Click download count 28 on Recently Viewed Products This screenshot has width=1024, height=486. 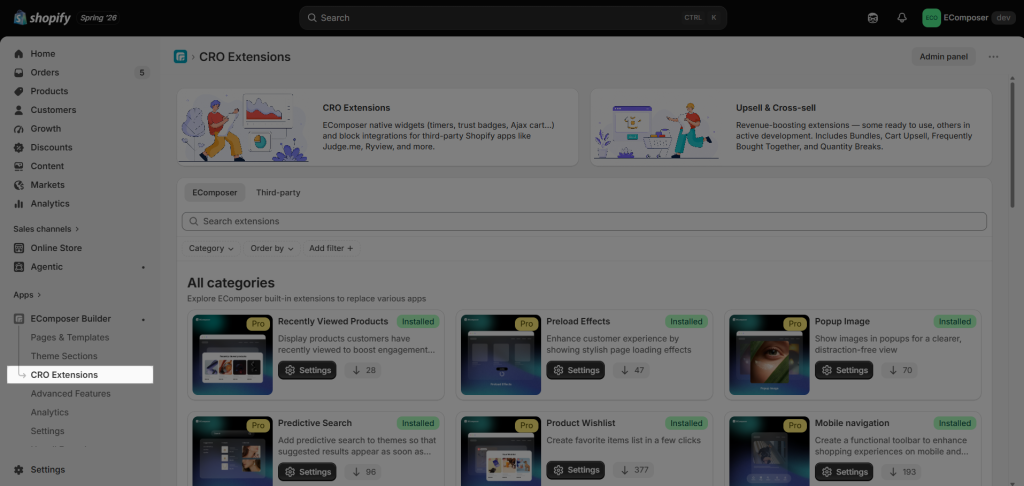(x=362, y=370)
